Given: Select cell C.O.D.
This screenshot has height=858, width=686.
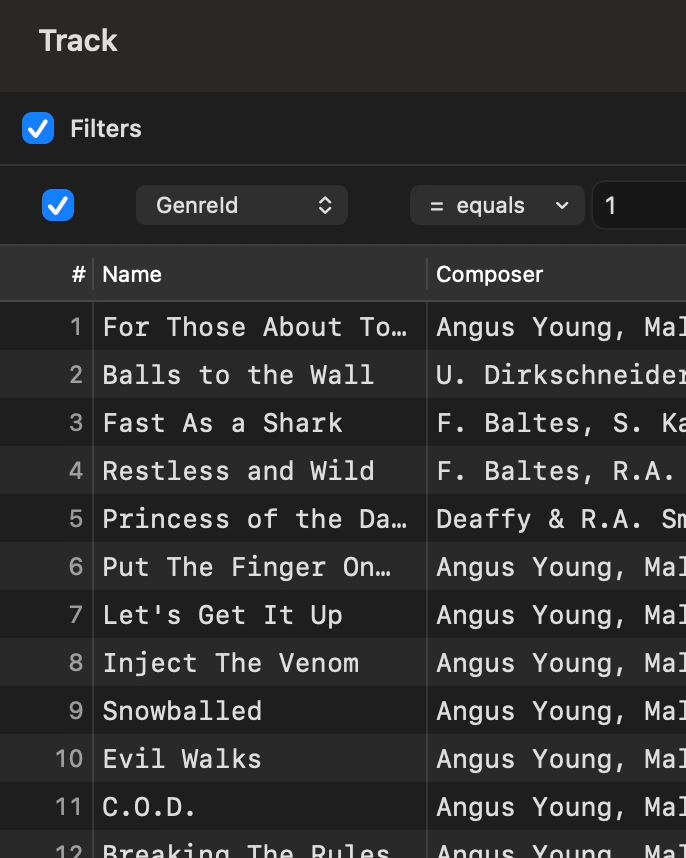Looking at the screenshot, I should 260,807.
